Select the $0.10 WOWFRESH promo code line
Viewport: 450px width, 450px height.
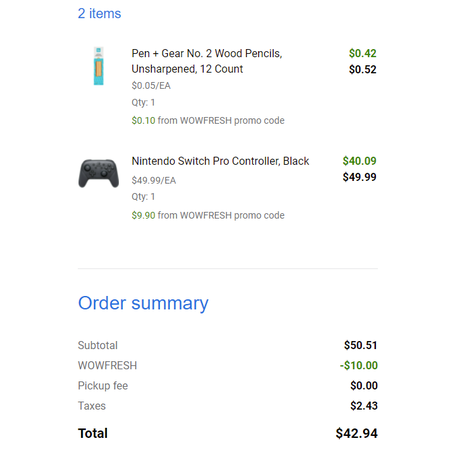click(208, 120)
